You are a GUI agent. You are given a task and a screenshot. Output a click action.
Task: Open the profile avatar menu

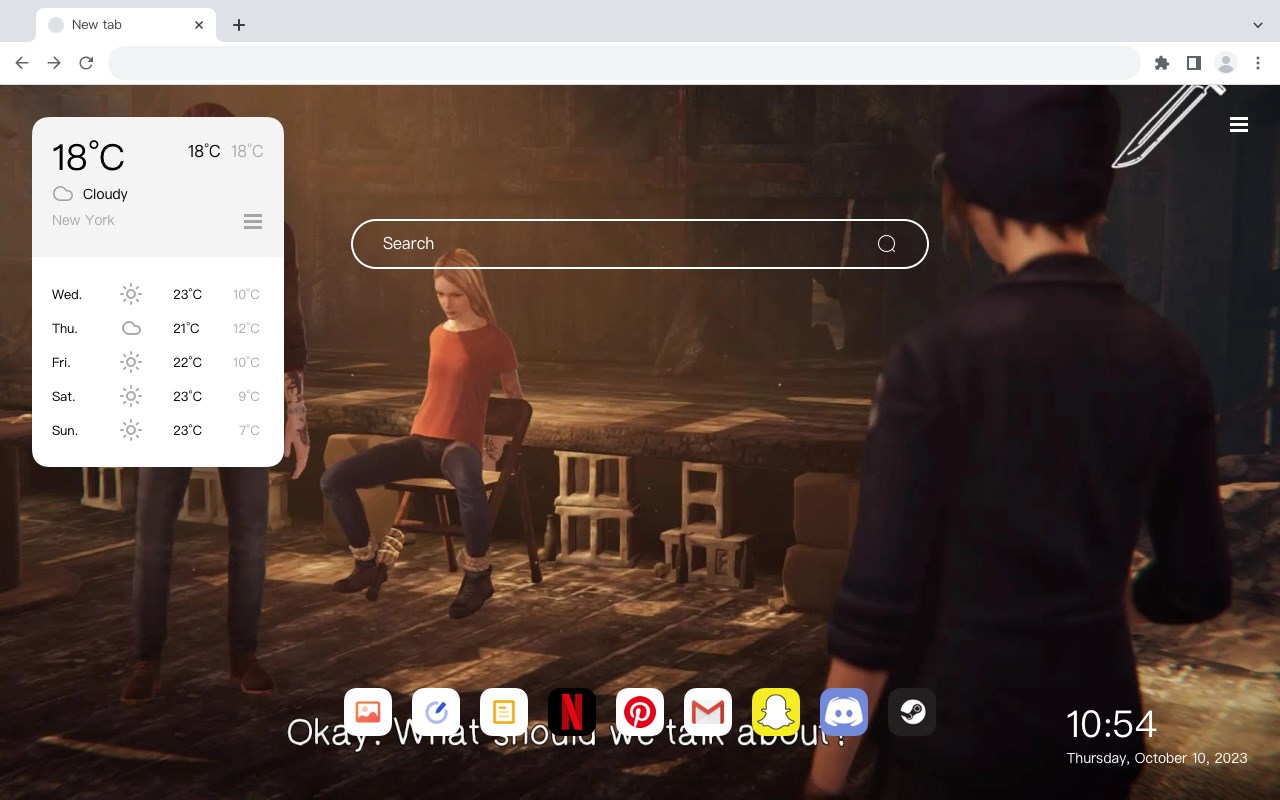point(1226,63)
